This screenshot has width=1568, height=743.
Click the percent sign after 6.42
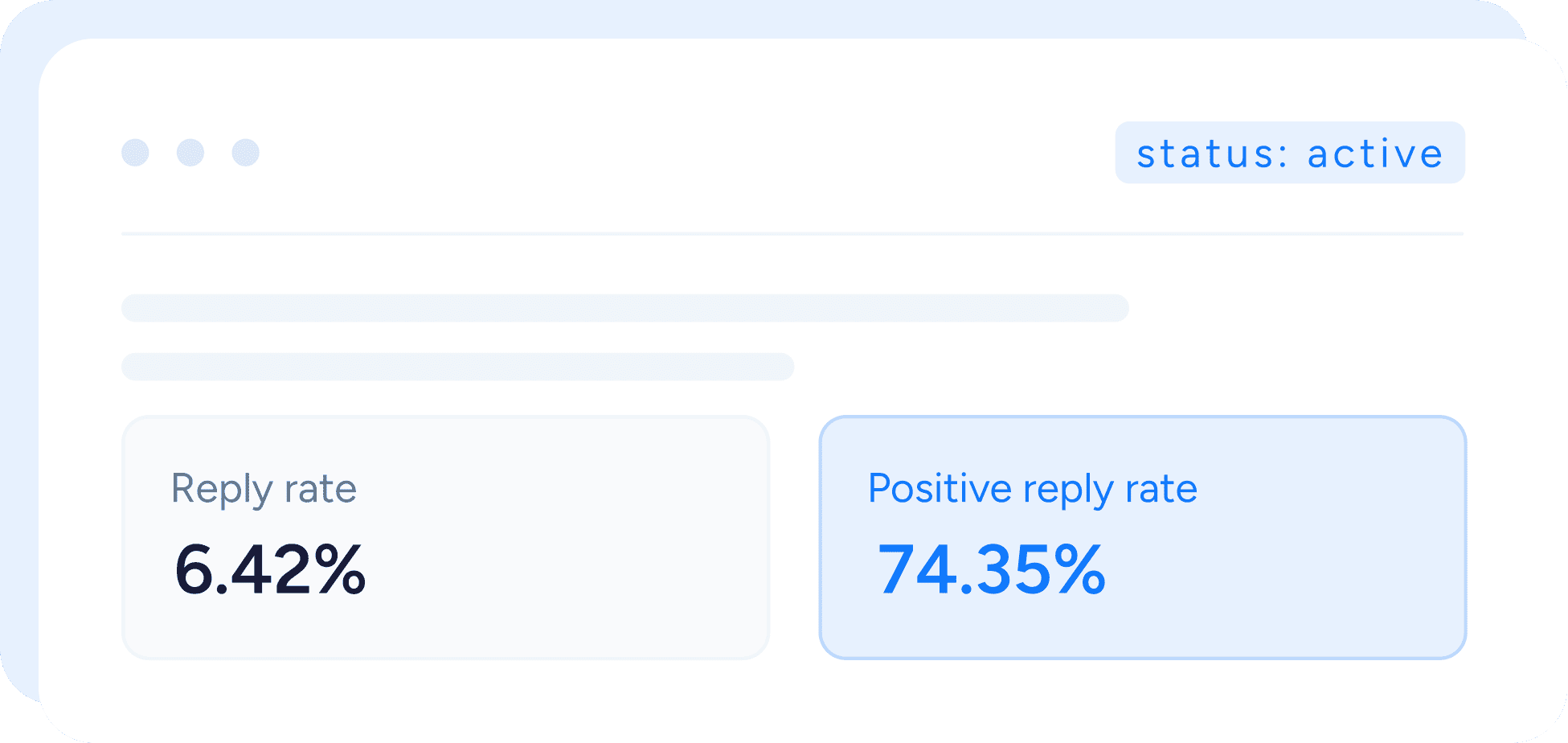[341, 570]
